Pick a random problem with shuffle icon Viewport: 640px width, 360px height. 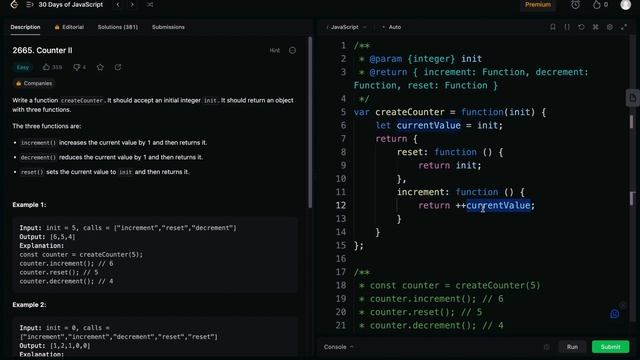pyautogui.click(x=150, y=4)
